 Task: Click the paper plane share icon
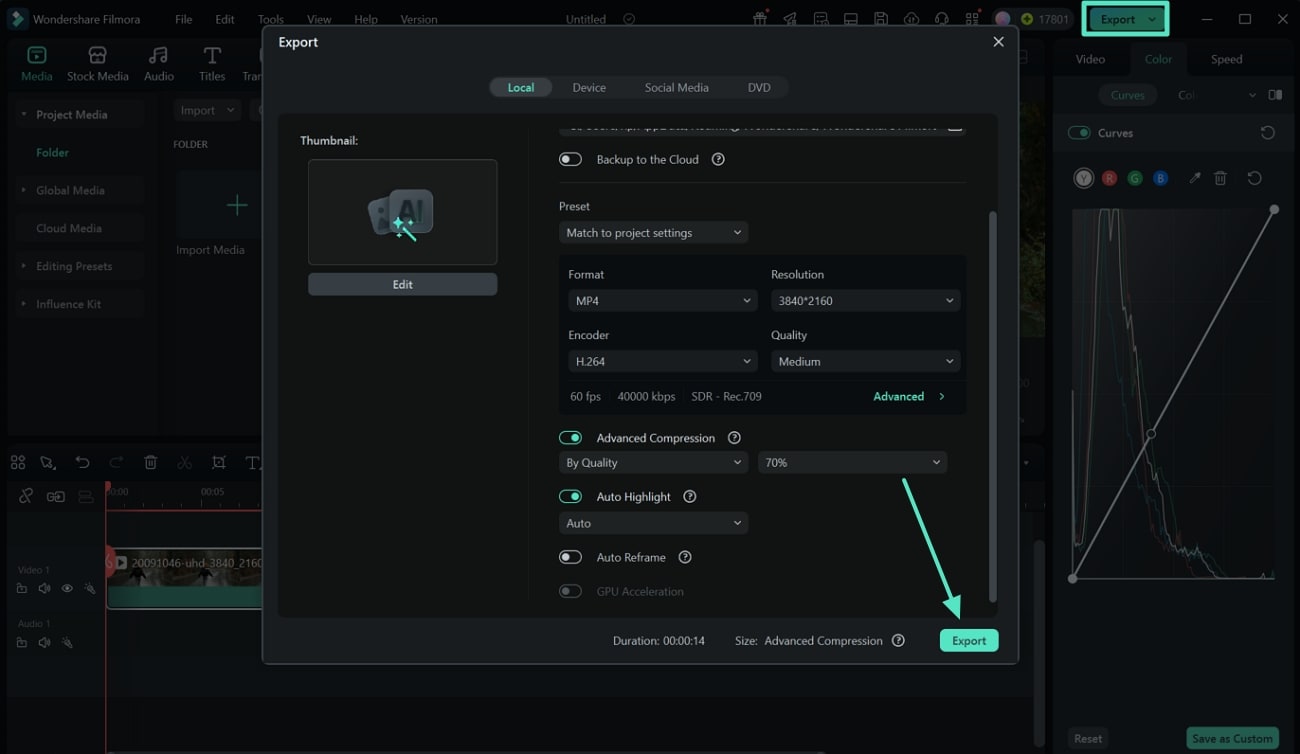tap(790, 19)
